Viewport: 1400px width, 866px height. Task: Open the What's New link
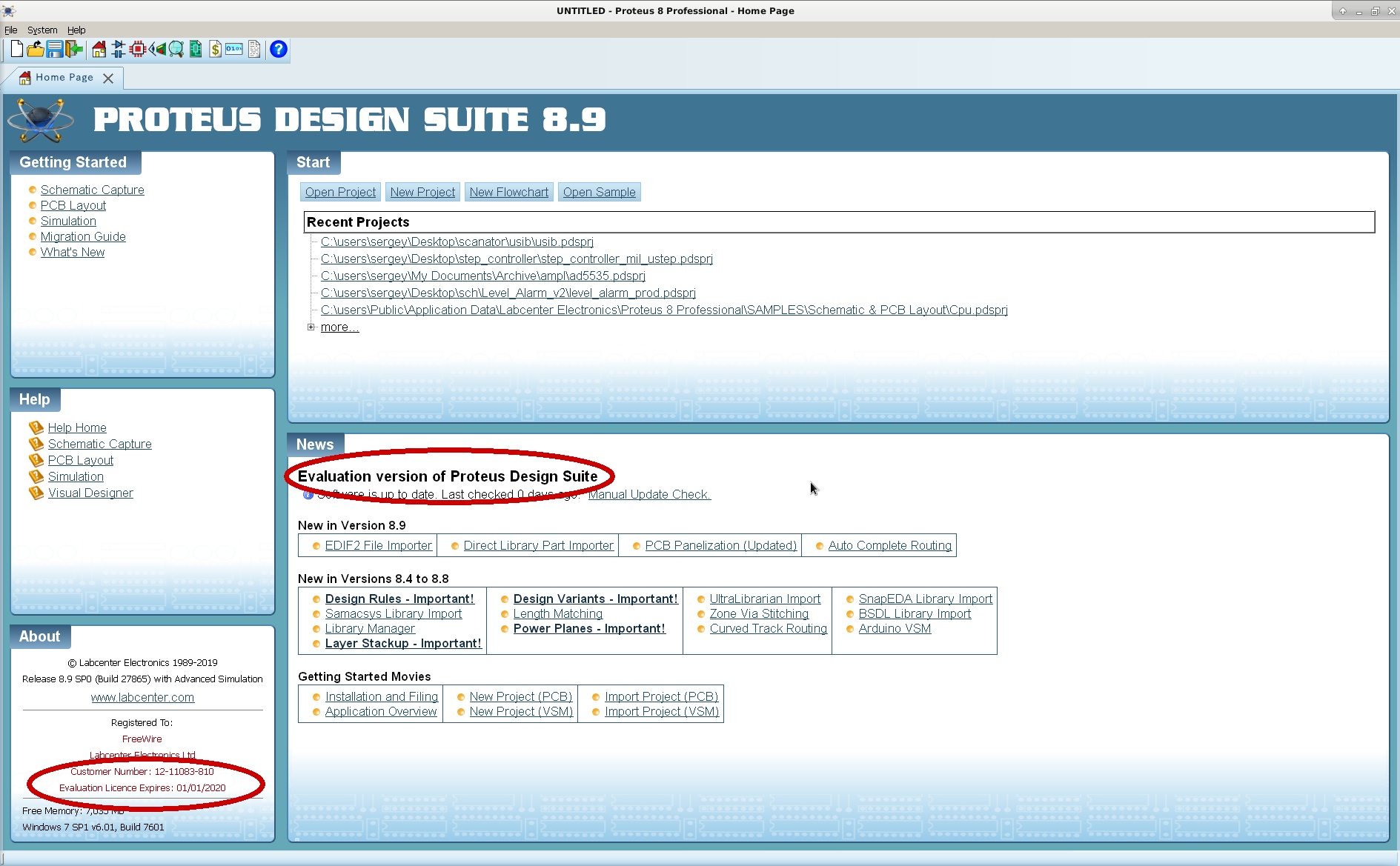point(73,252)
